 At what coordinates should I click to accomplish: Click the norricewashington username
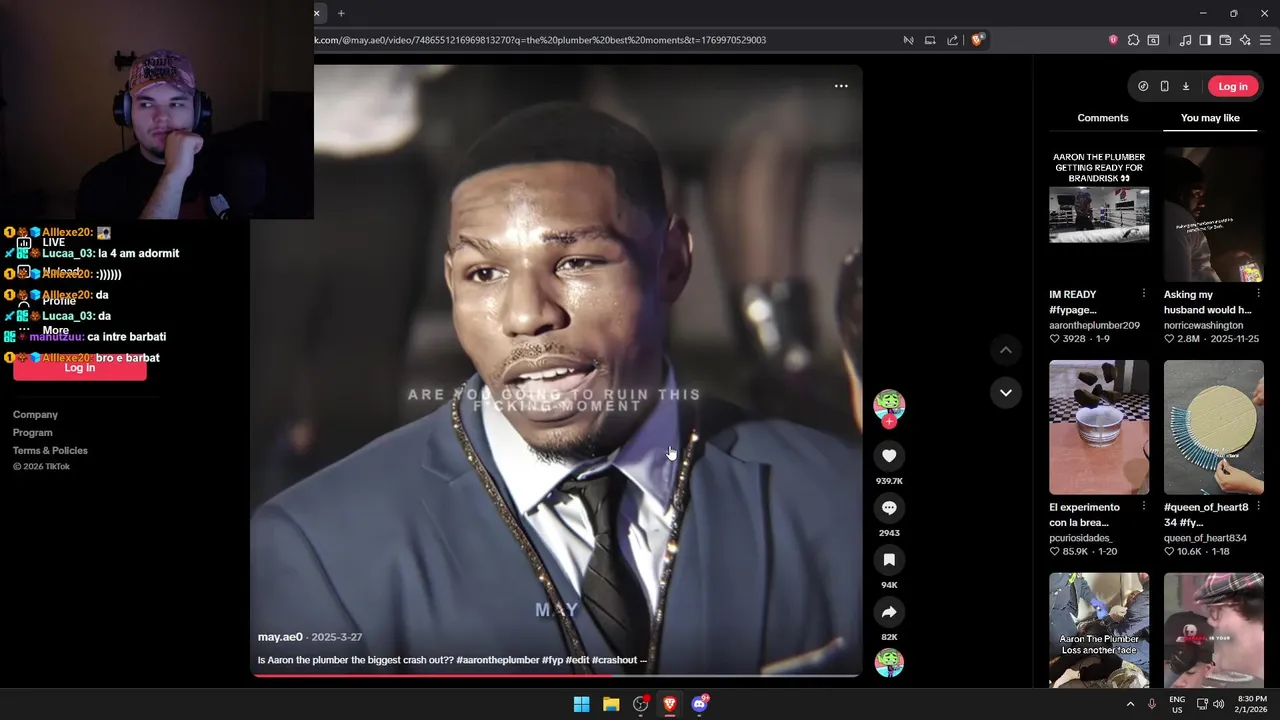point(1203,325)
